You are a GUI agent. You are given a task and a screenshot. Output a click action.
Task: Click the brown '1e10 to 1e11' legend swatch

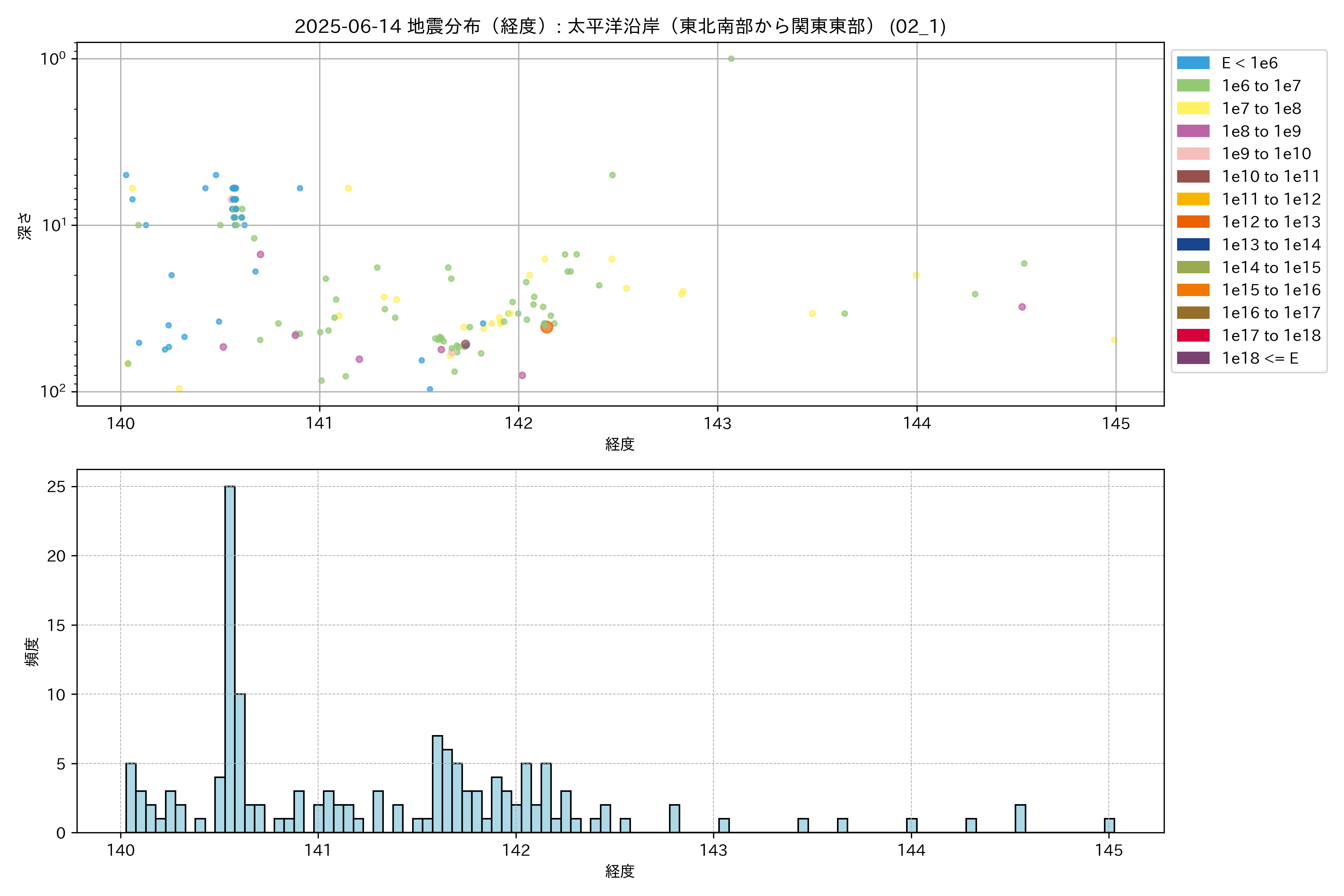(x=1192, y=177)
